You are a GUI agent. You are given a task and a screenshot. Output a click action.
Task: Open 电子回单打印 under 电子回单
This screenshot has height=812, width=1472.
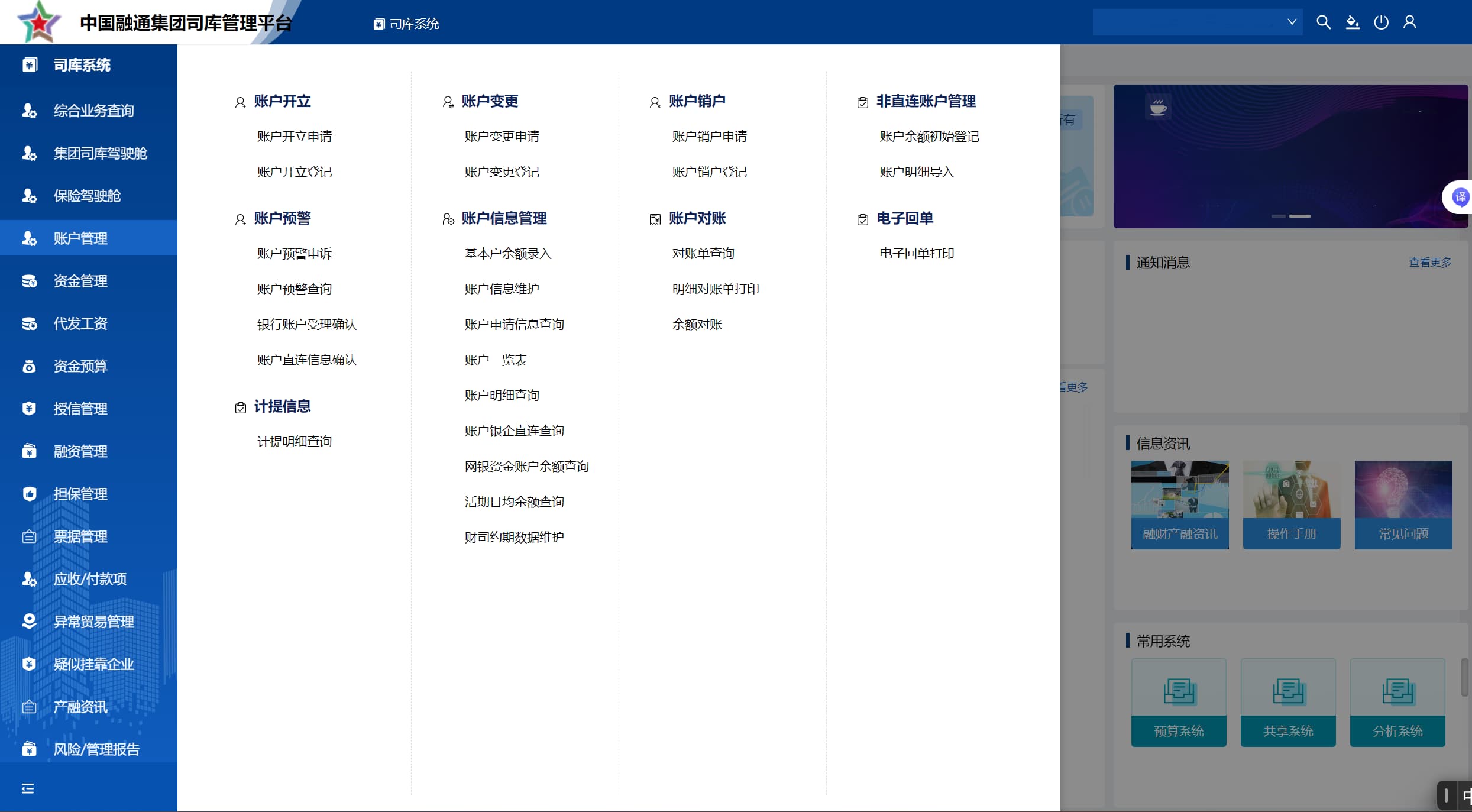point(916,253)
